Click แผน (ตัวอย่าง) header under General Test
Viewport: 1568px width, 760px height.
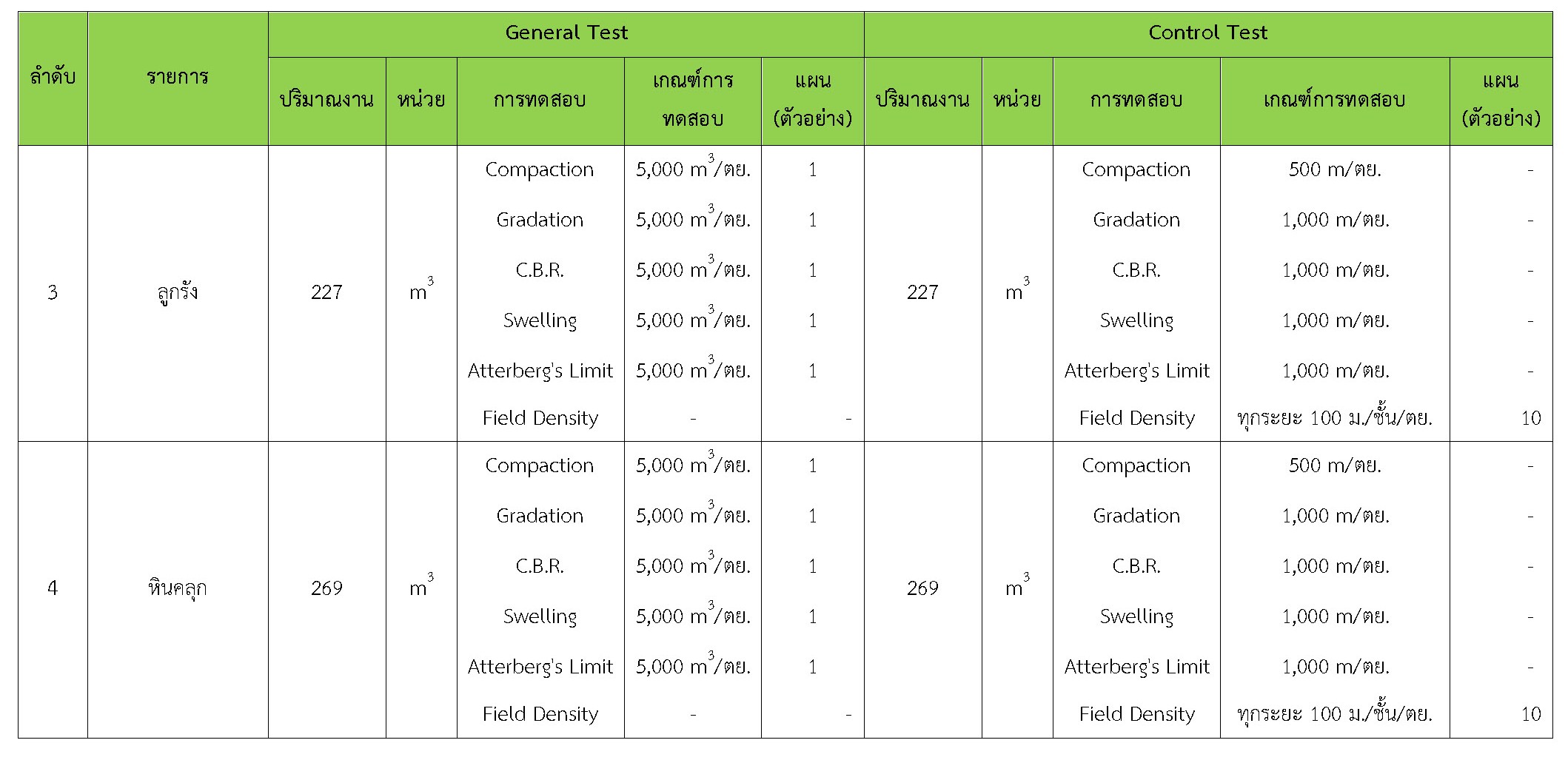[812, 100]
